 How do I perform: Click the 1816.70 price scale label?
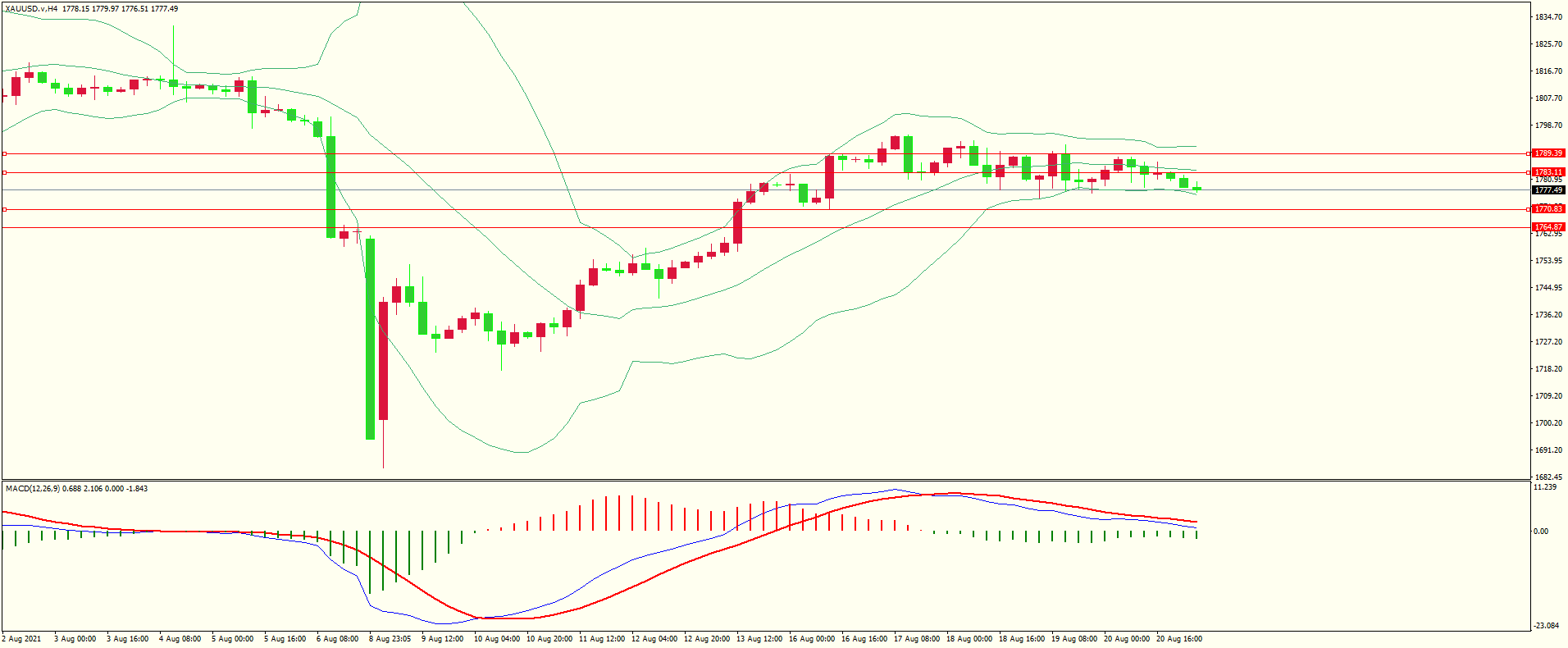(1548, 71)
